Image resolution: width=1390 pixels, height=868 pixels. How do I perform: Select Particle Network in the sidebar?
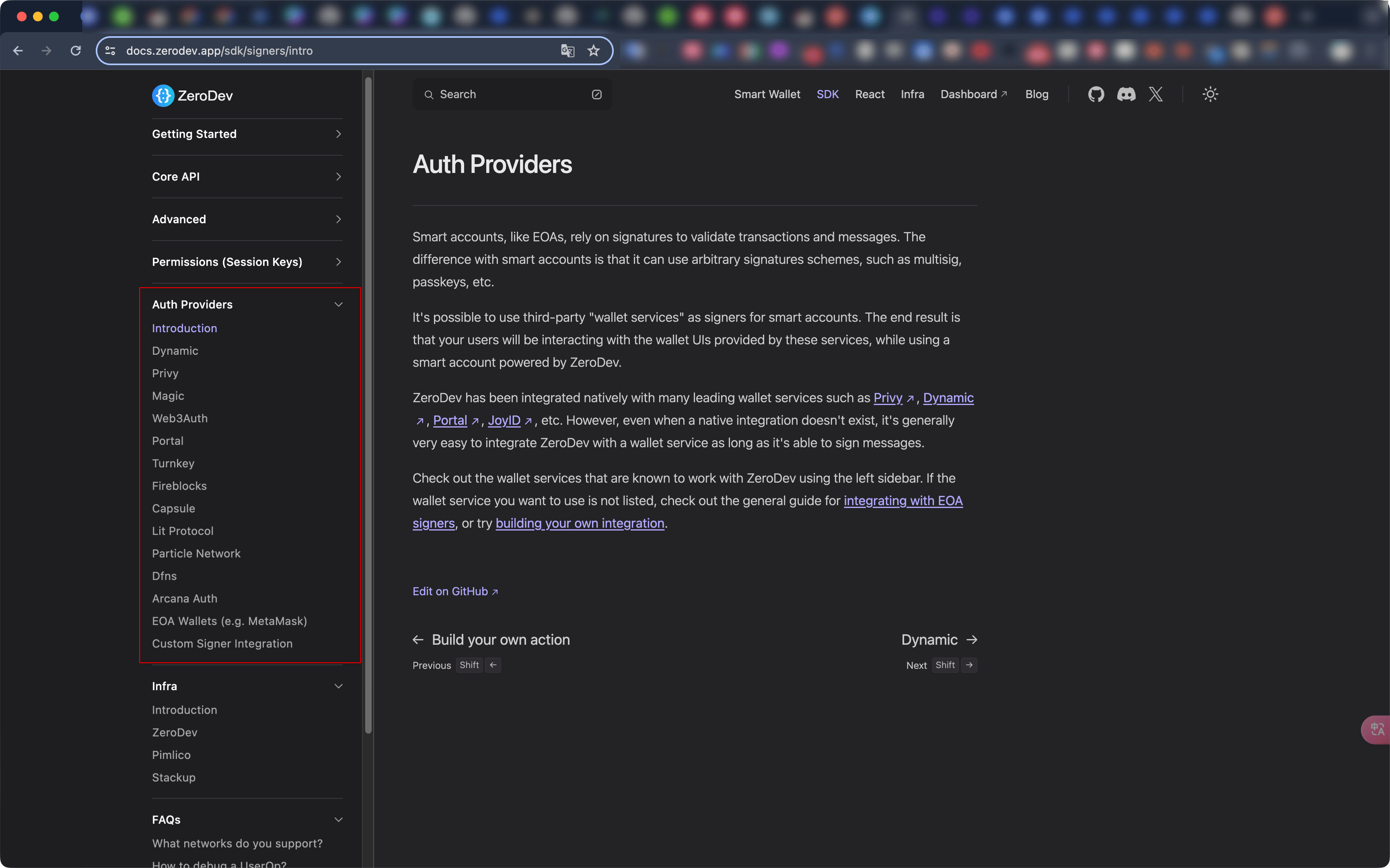(x=196, y=553)
